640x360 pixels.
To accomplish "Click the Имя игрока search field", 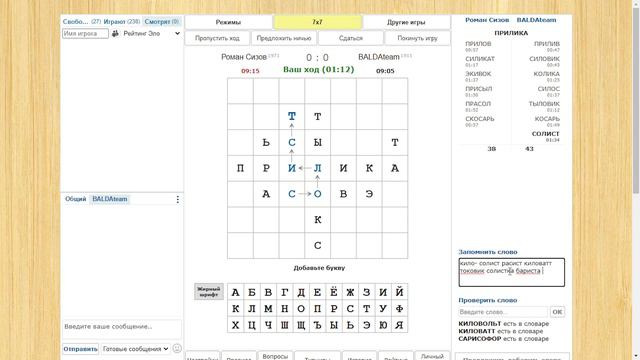I will pyautogui.click(x=85, y=33).
